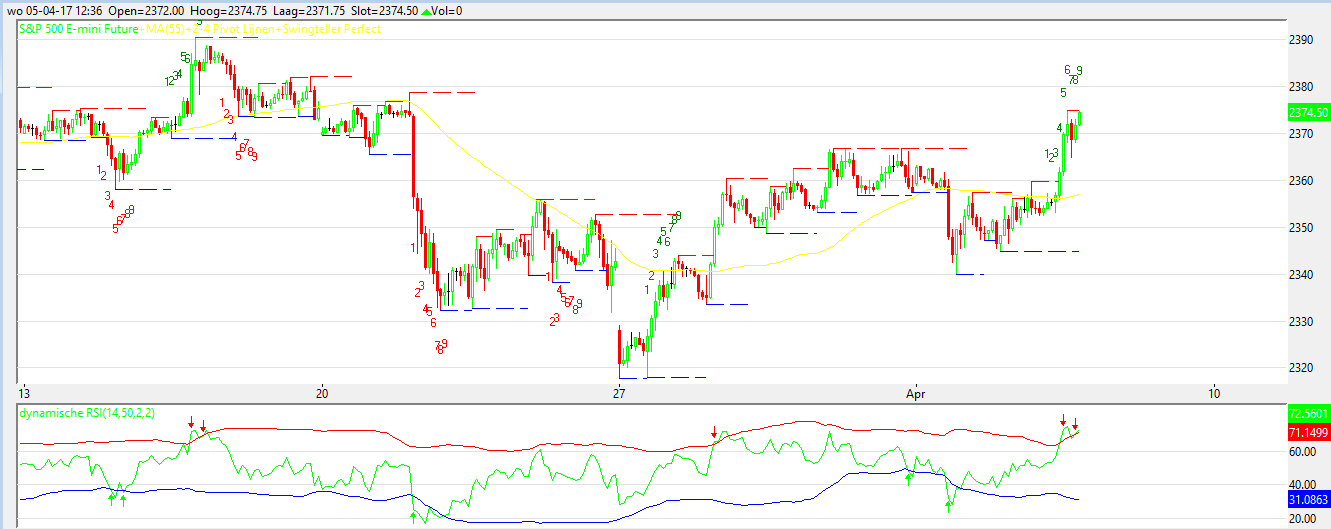Click the 40.00 RSI scale label
The image size is (1331, 529).
[1302, 485]
